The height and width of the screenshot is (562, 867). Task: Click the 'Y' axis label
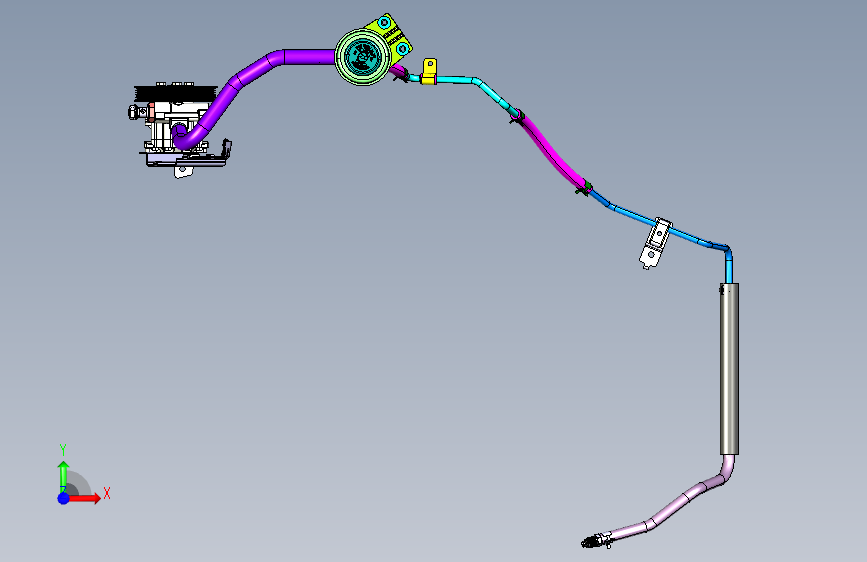pyautogui.click(x=63, y=450)
